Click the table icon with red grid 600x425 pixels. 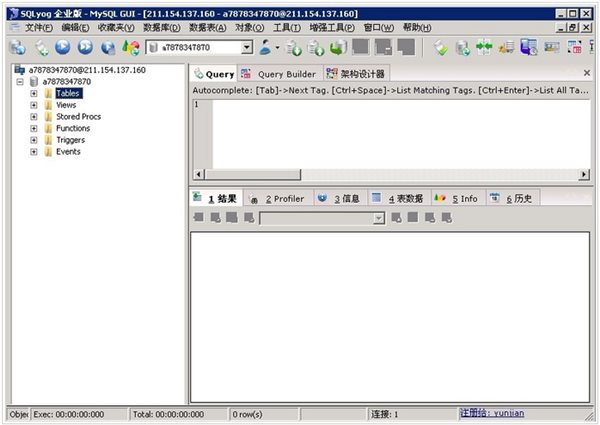point(574,47)
